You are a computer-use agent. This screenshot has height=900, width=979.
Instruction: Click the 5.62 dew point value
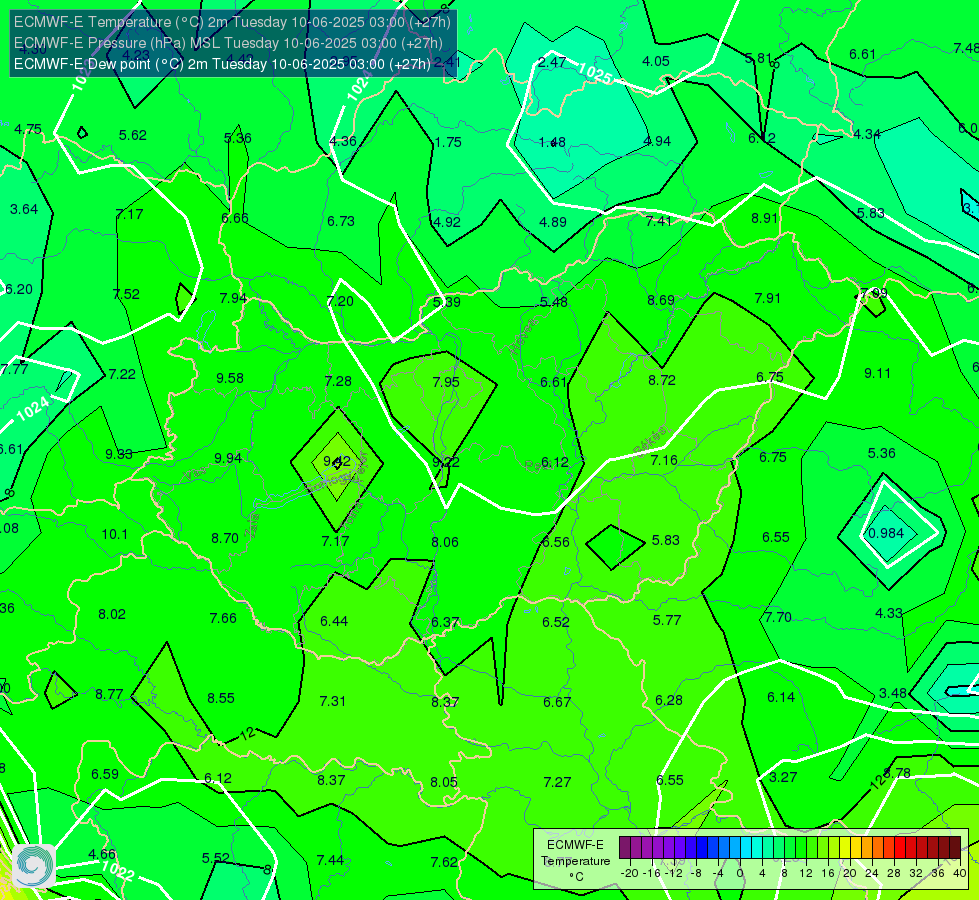pos(132,136)
